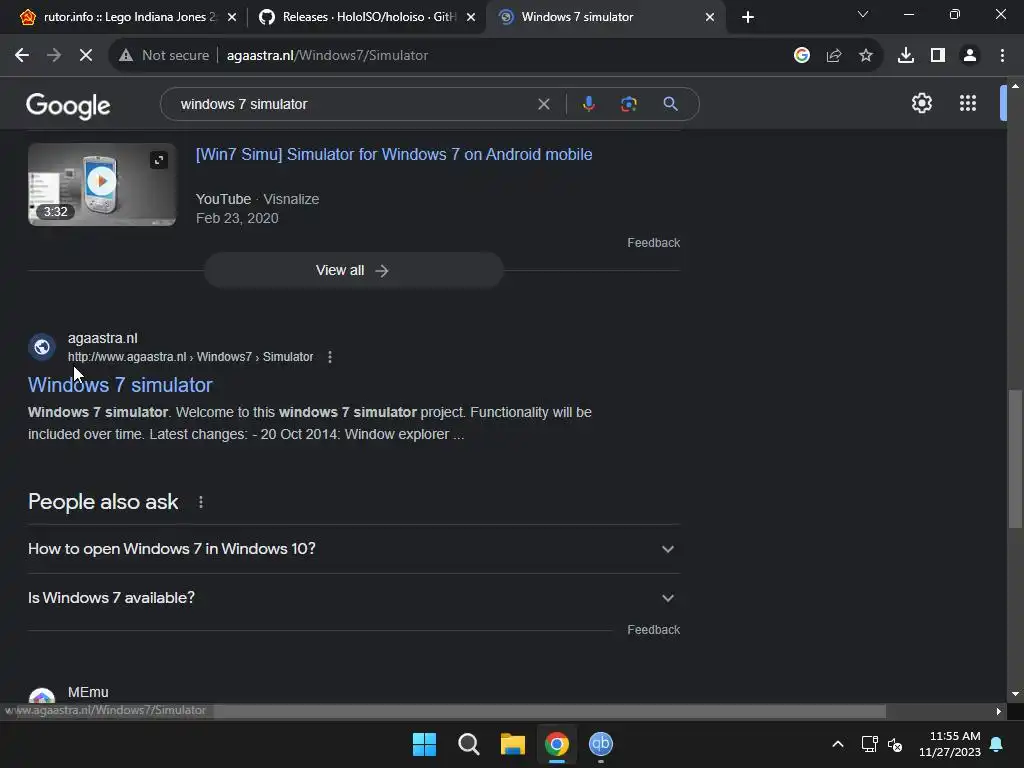Bookmark this tab with the star
This screenshot has width=1024, height=768.
(x=865, y=56)
